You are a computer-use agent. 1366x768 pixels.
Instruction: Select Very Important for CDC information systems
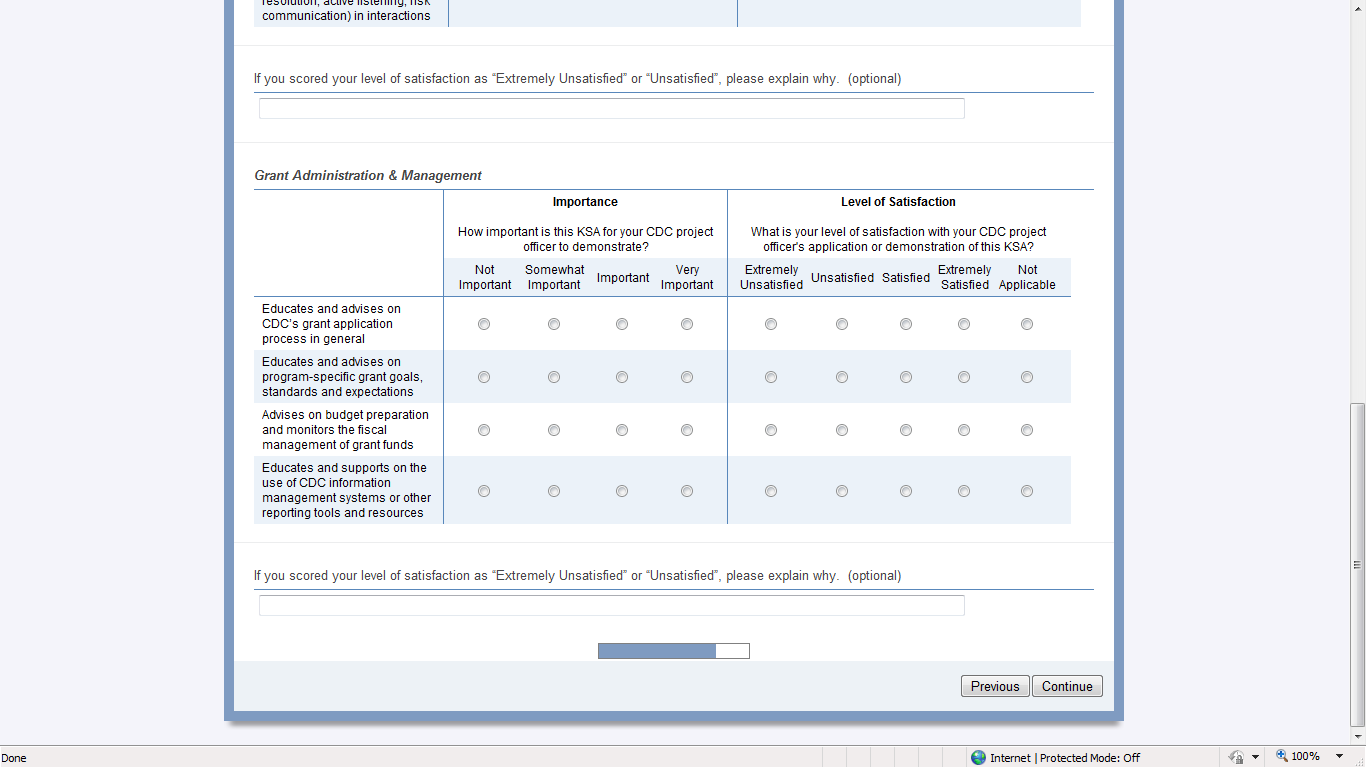[x=687, y=491]
